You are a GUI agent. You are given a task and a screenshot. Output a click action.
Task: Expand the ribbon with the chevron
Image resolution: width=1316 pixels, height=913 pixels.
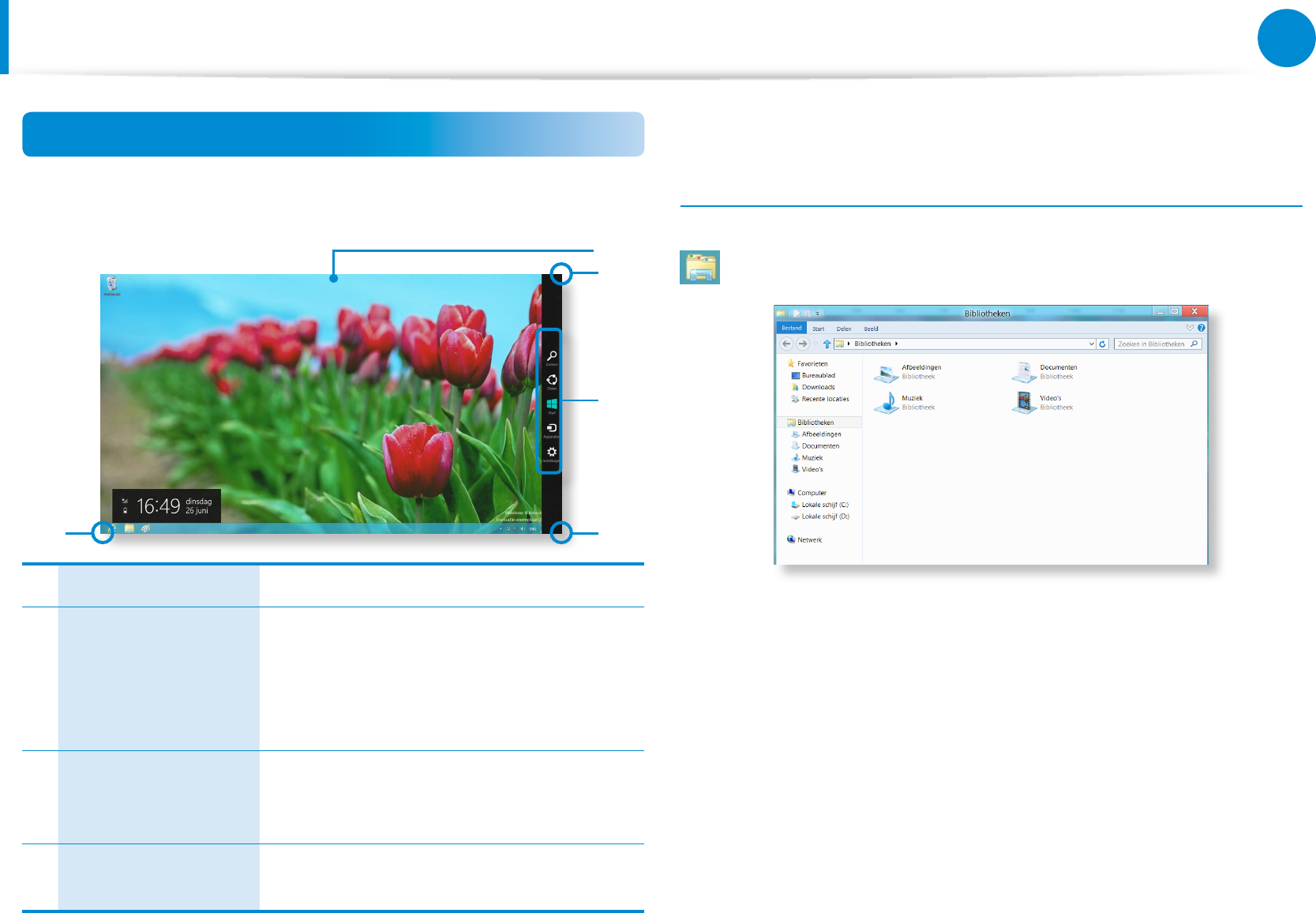coord(1190,328)
